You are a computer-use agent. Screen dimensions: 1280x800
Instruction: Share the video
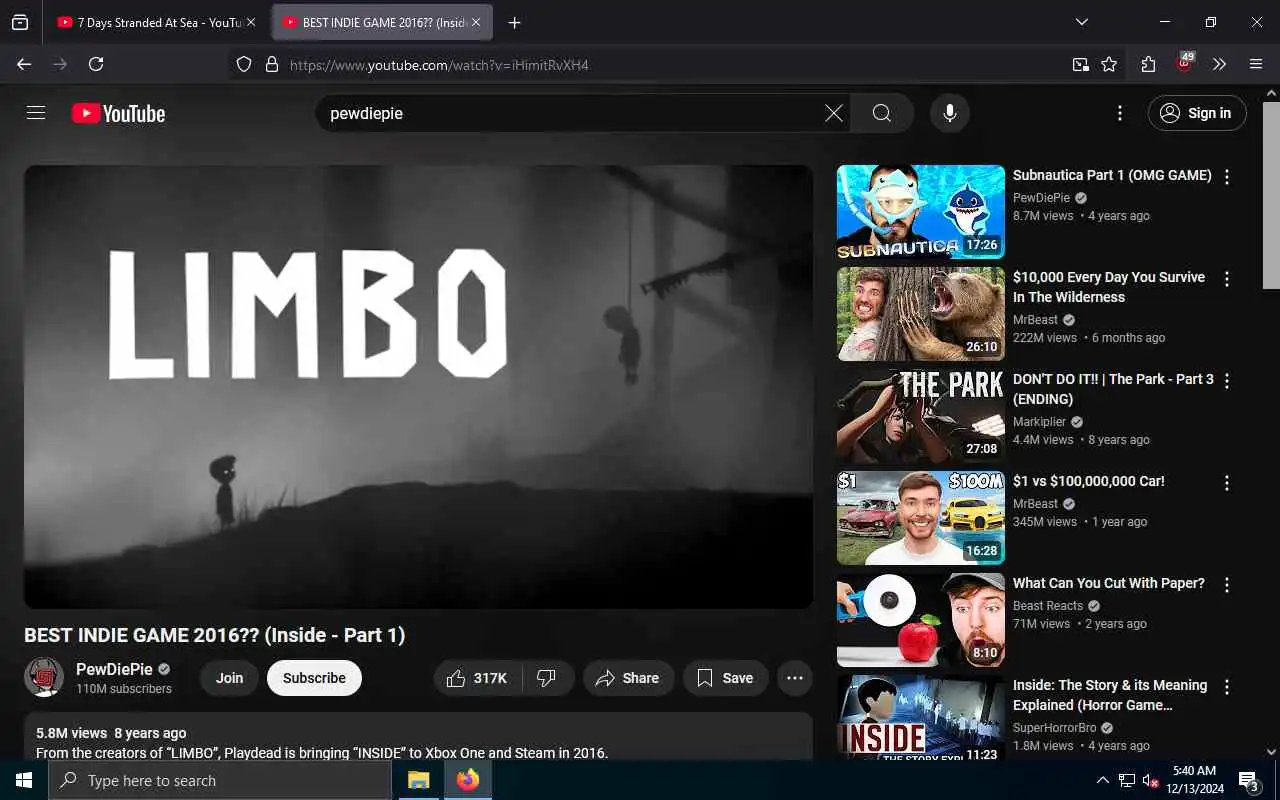(629, 678)
